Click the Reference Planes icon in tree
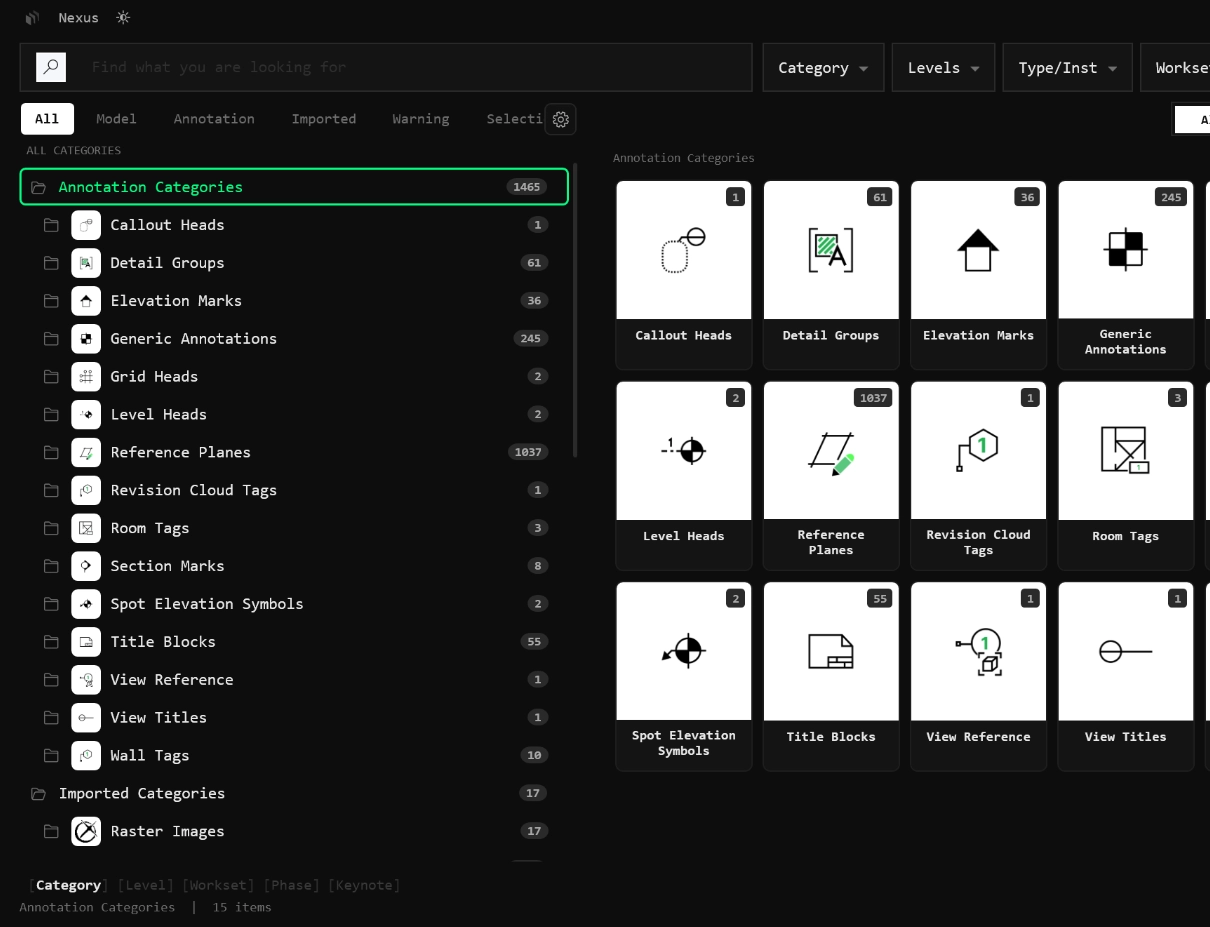Image resolution: width=1210 pixels, height=927 pixels. (x=86, y=453)
